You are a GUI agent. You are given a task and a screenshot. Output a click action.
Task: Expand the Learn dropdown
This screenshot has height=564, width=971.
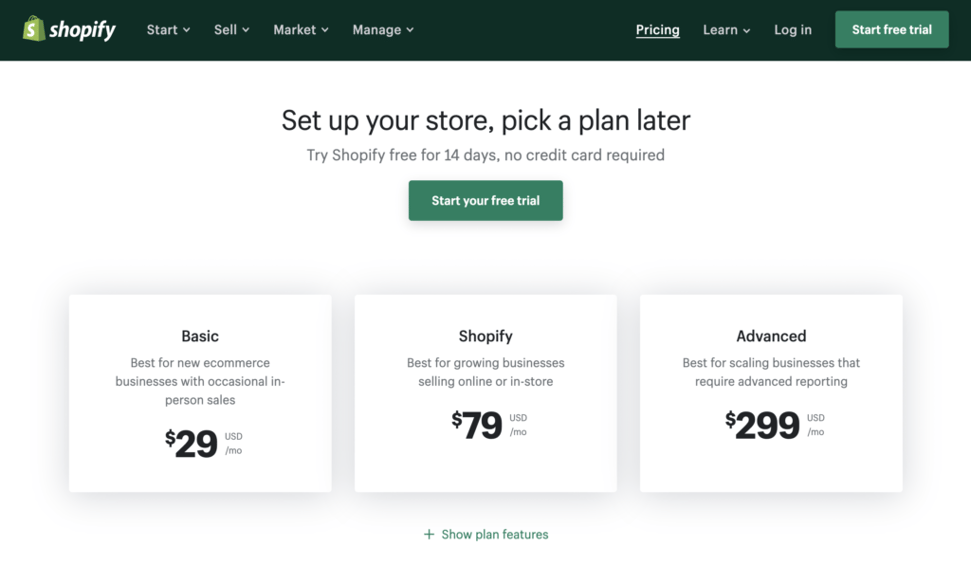[x=726, y=30]
